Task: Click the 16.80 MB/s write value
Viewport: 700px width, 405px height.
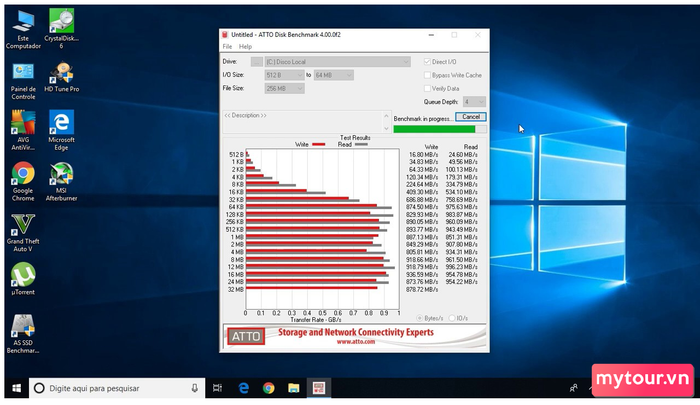Action: [423, 154]
